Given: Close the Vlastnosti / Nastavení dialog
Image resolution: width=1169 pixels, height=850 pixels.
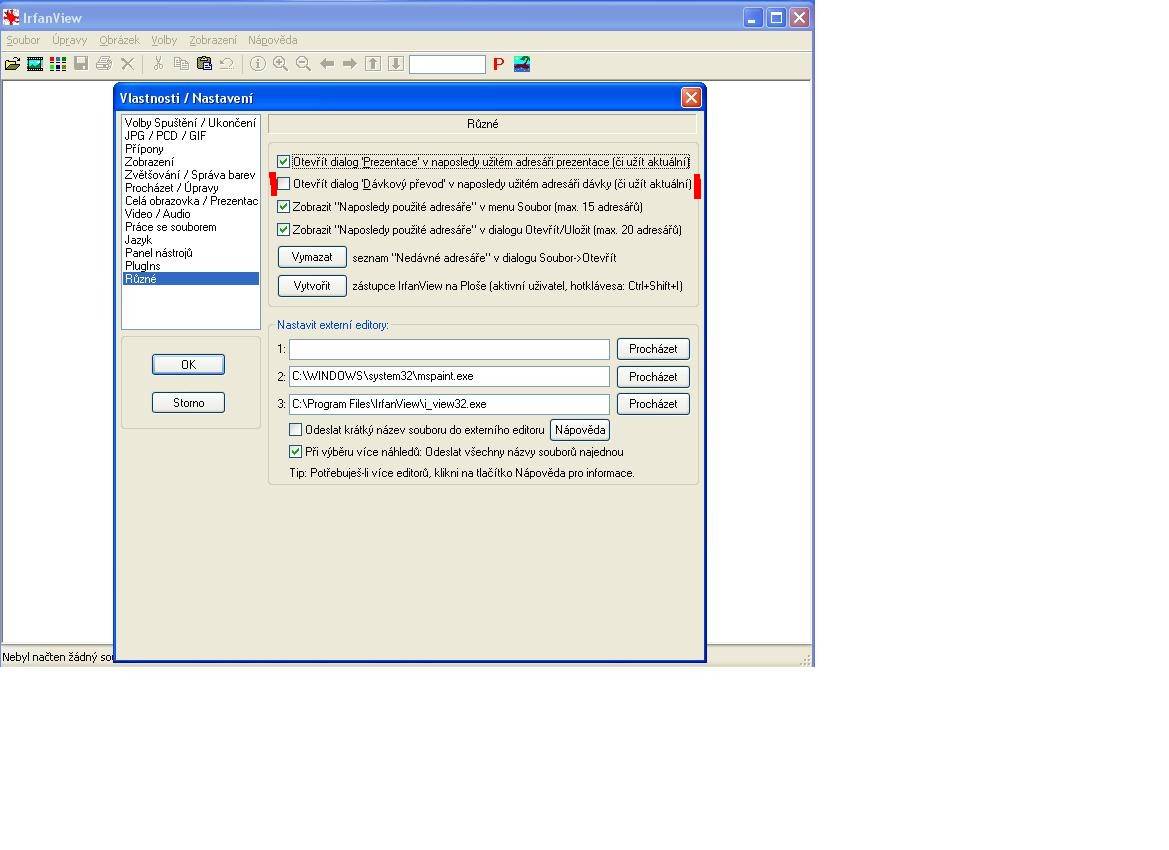Looking at the screenshot, I should tap(691, 98).
